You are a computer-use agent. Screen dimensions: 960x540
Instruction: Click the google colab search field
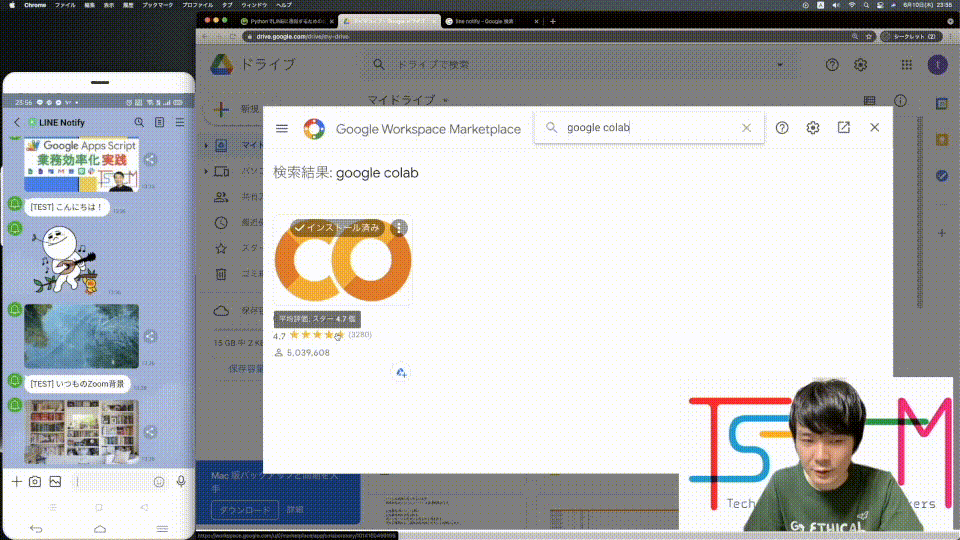[649, 127]
